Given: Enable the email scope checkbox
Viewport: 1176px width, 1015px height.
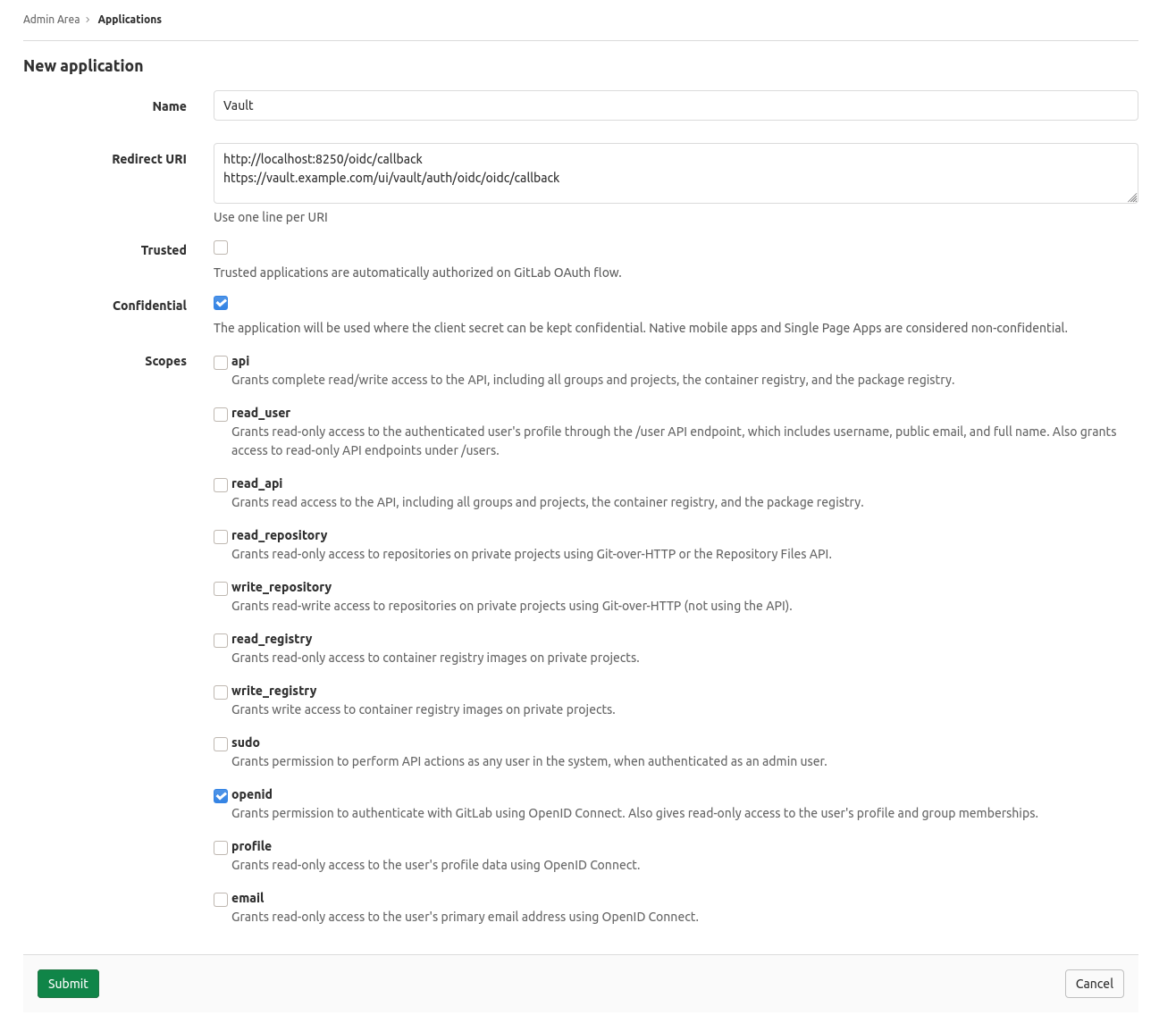Looking at the screenshot, I should tap(221, 899).
